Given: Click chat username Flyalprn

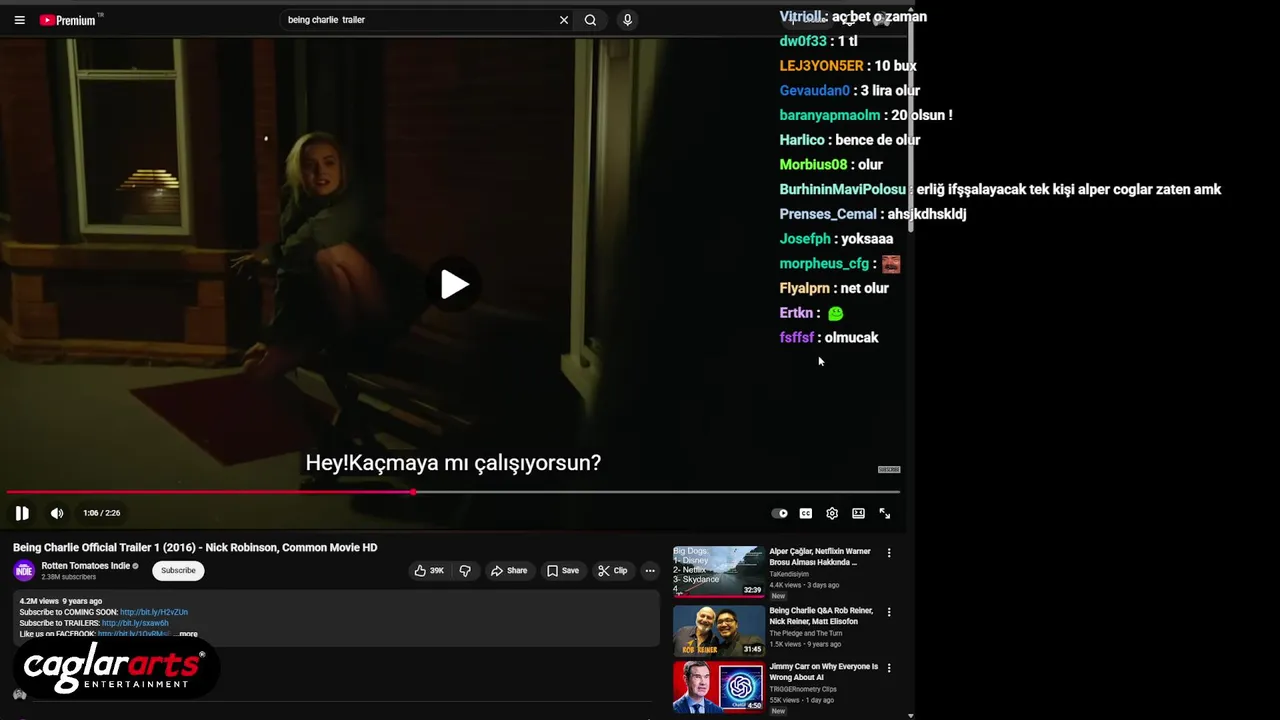Looking at the screenshot, I should (805, 288).
